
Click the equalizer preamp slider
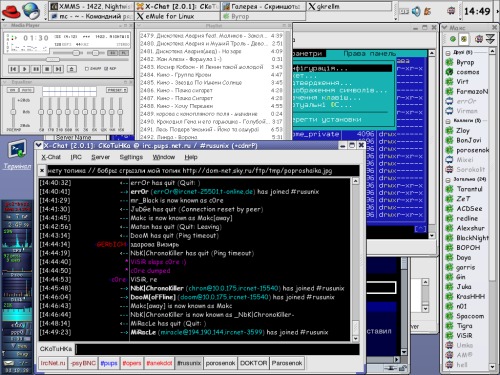tap(13, 112)
